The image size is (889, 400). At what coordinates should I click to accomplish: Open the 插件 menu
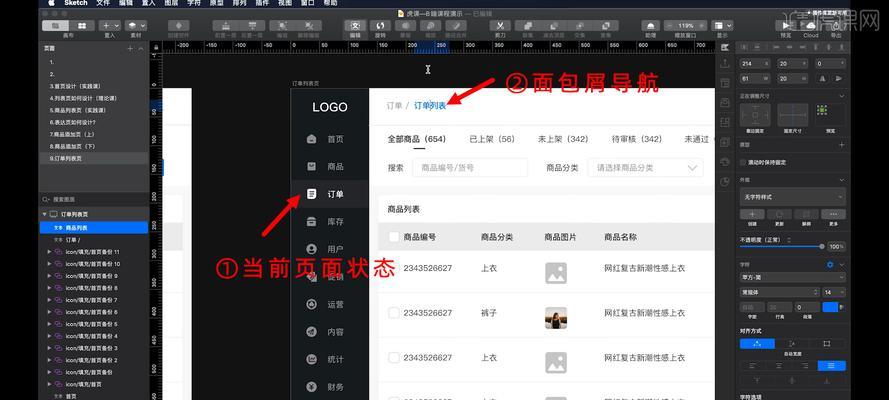[x=262, y=3]
